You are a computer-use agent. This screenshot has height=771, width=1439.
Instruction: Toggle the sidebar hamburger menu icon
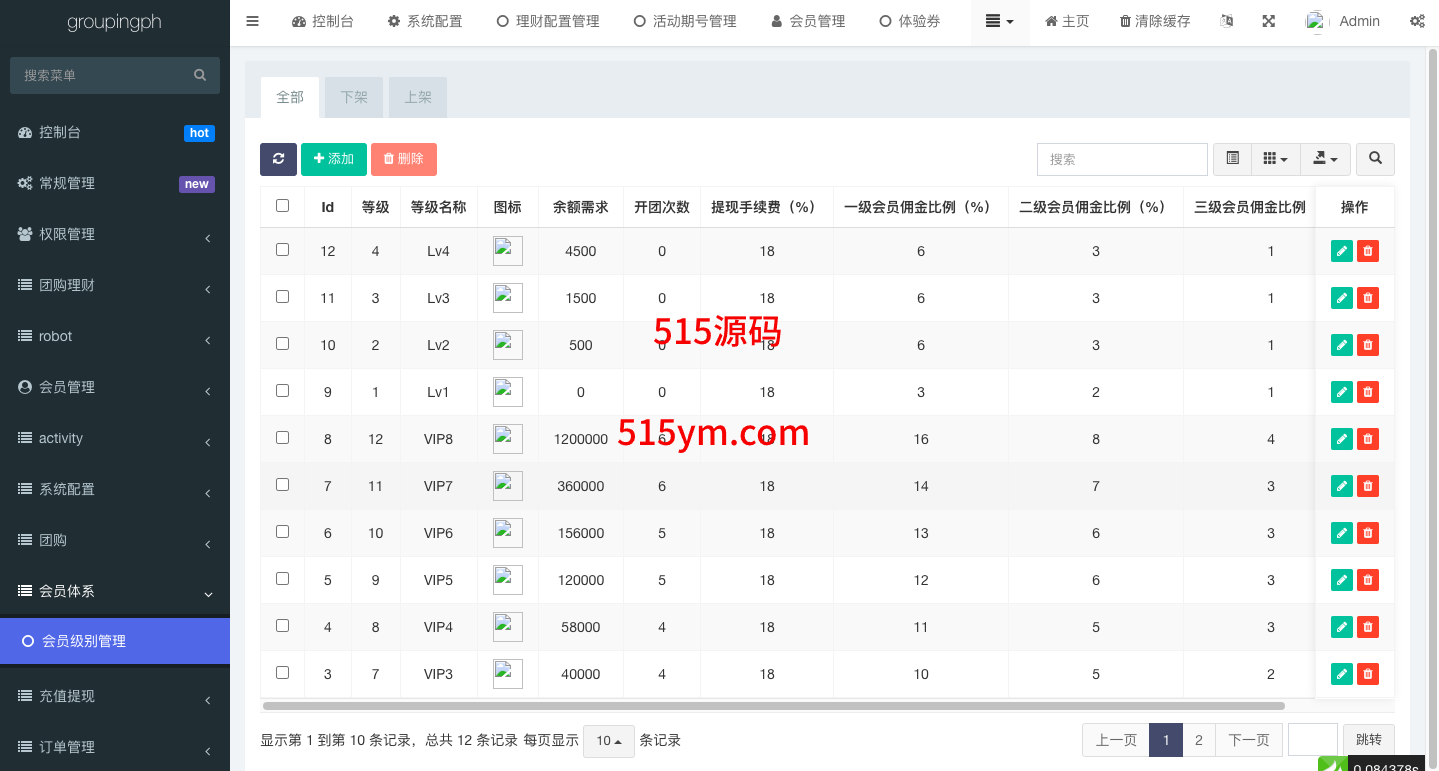[x=252, y=21]
